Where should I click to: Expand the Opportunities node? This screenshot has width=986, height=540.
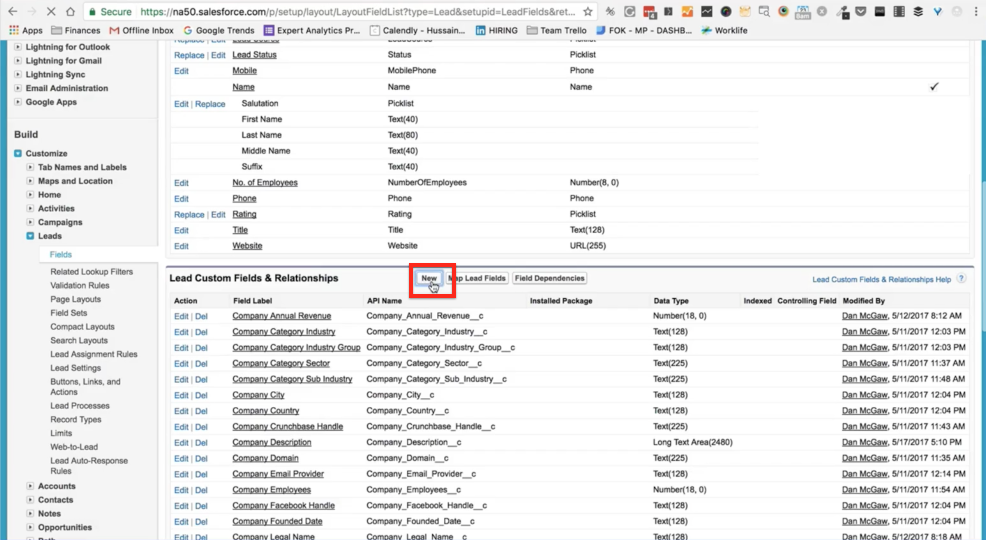coord(30,527)
